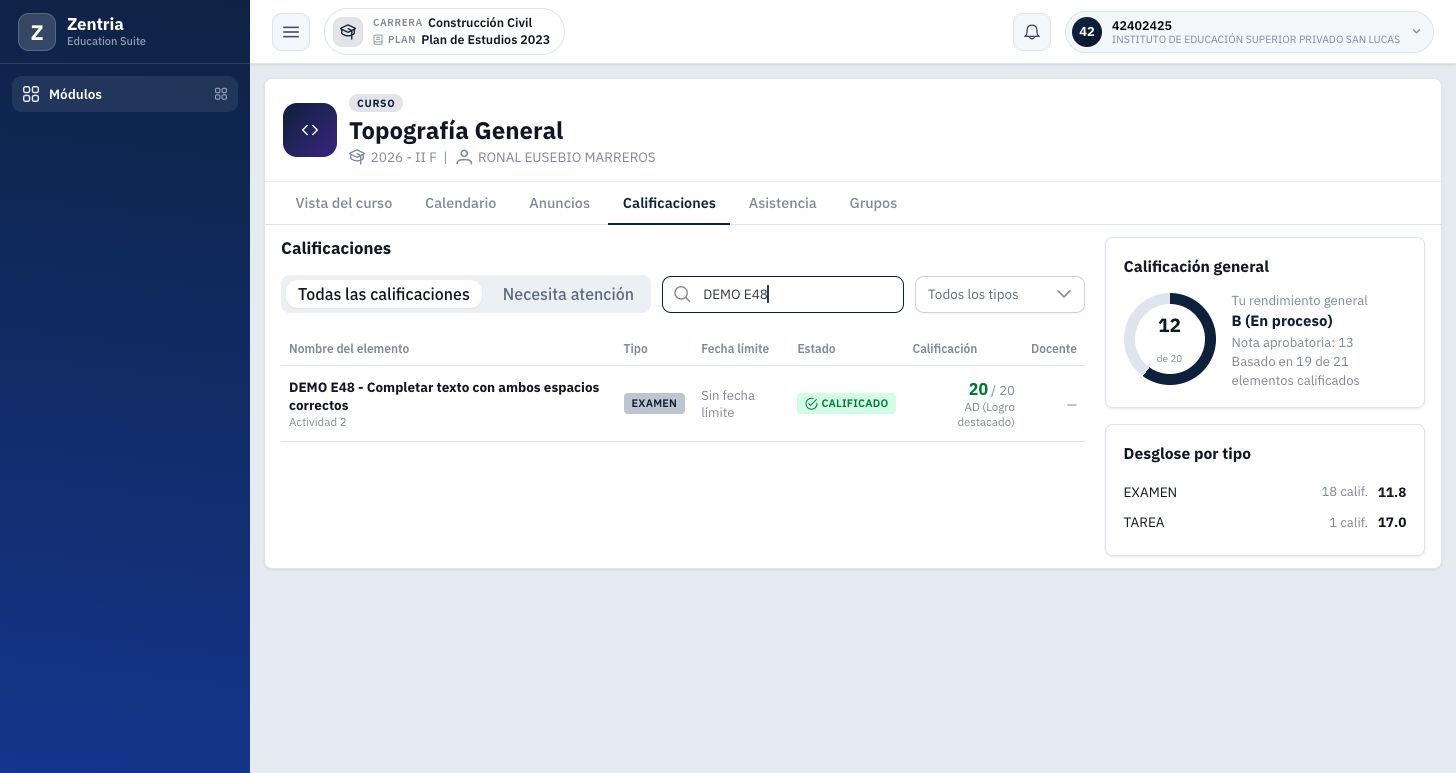Click the user avatar badge 42
The height and width of the screenshot is (773, 1456).
(1087, 32)
